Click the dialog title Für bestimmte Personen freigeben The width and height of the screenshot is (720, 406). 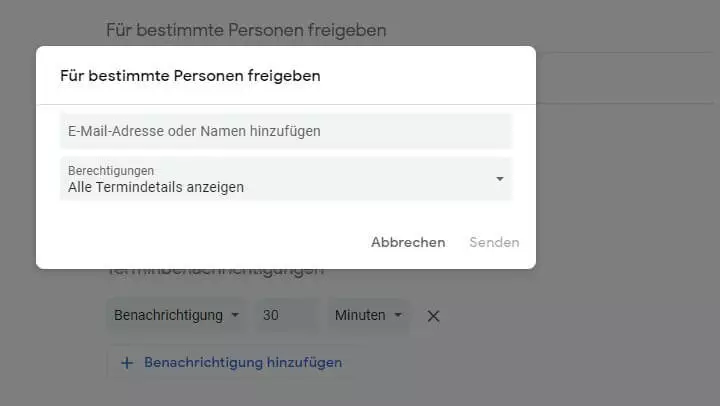coord(190,75)
